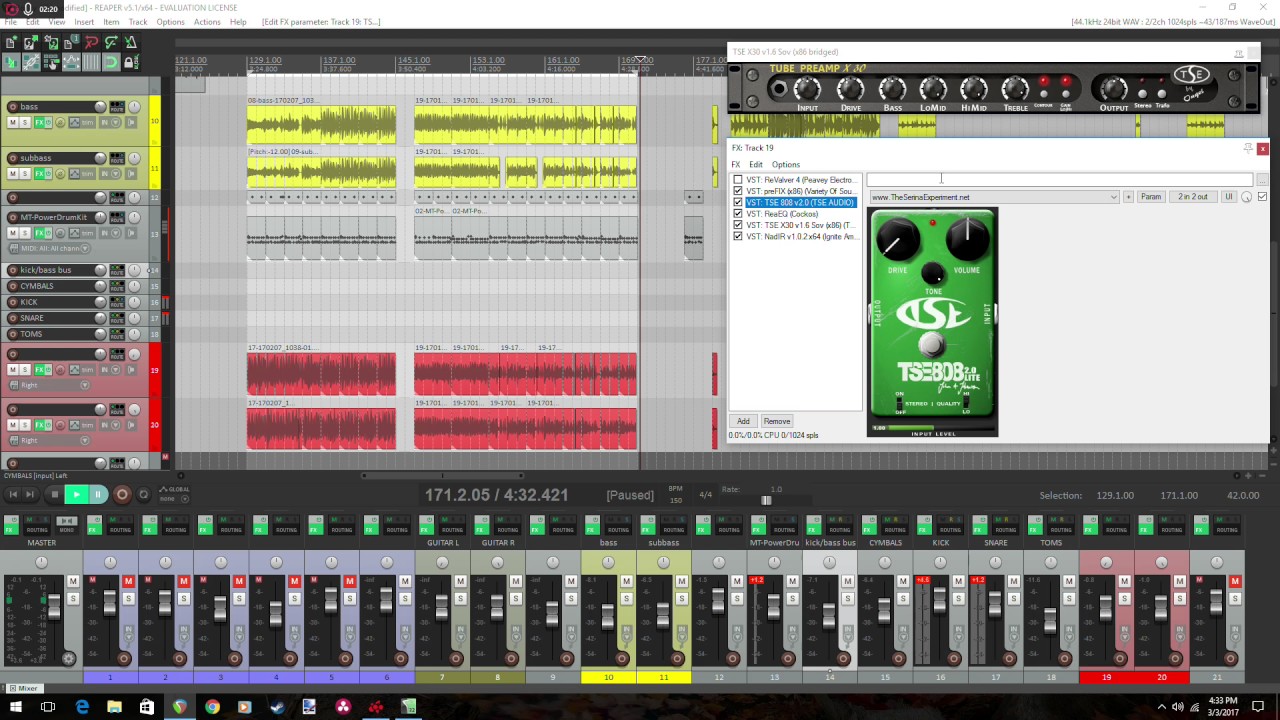Open the Actions menu
Viewport: 1280px width, 720px height.
click(x=207, y=22)
